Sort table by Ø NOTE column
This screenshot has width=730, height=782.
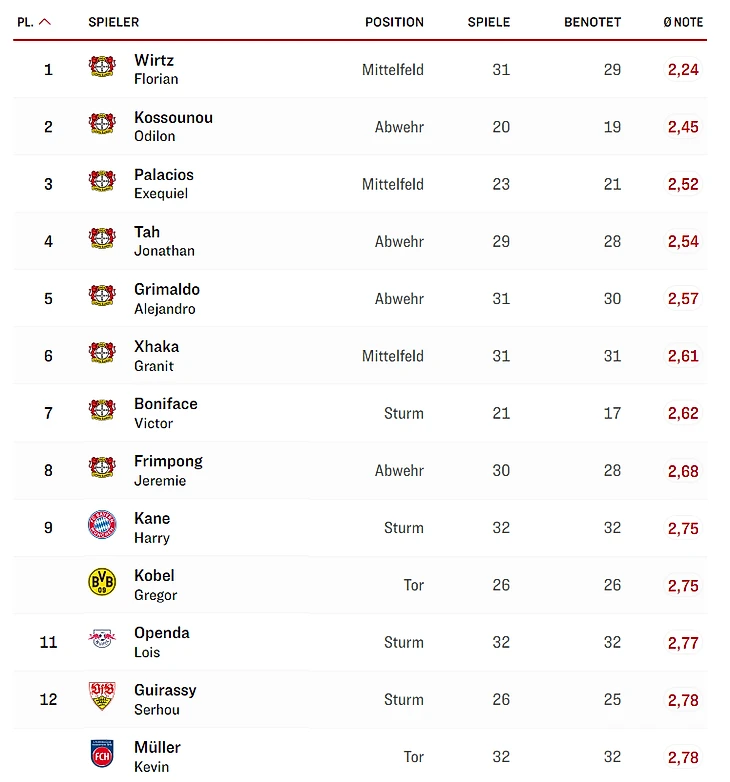(x=683, y=22)
